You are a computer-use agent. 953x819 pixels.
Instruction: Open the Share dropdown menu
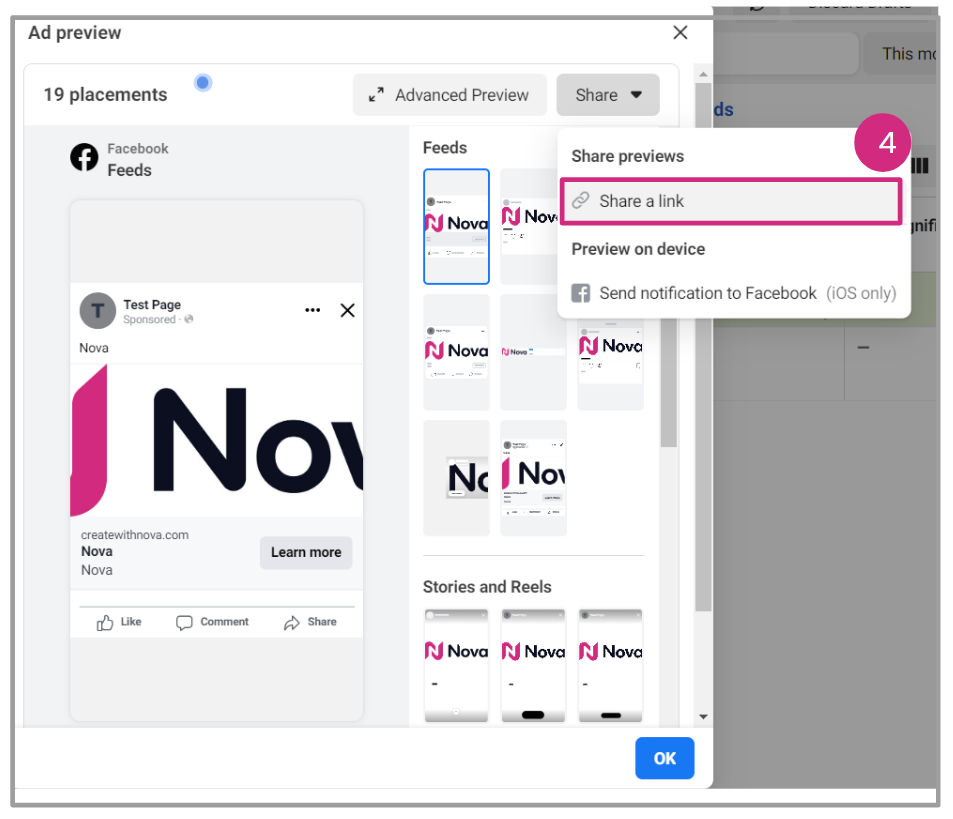point(608,95)
